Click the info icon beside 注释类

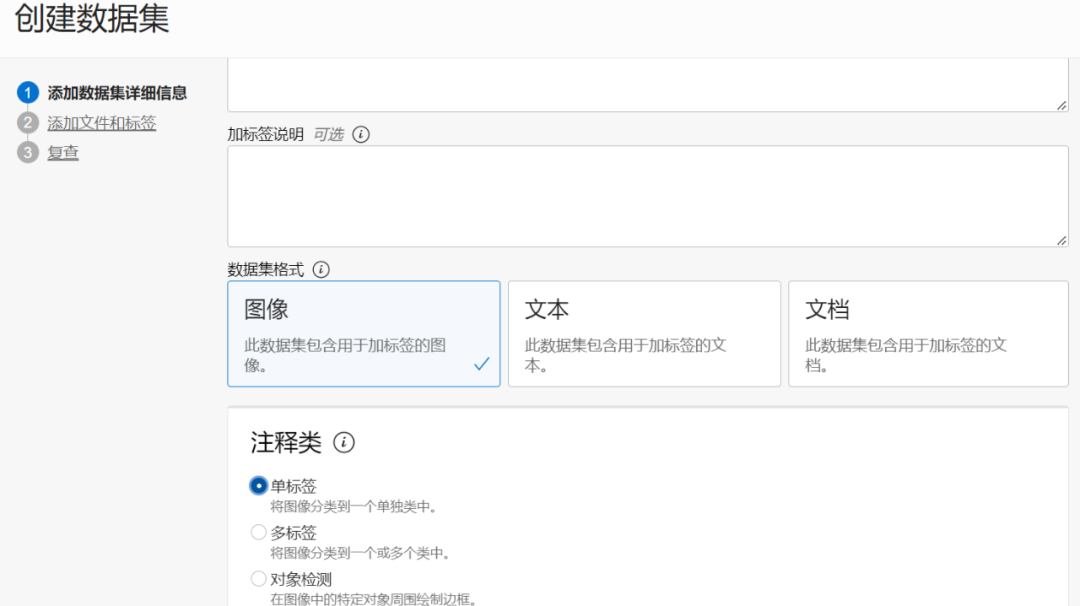click(344, 442)
